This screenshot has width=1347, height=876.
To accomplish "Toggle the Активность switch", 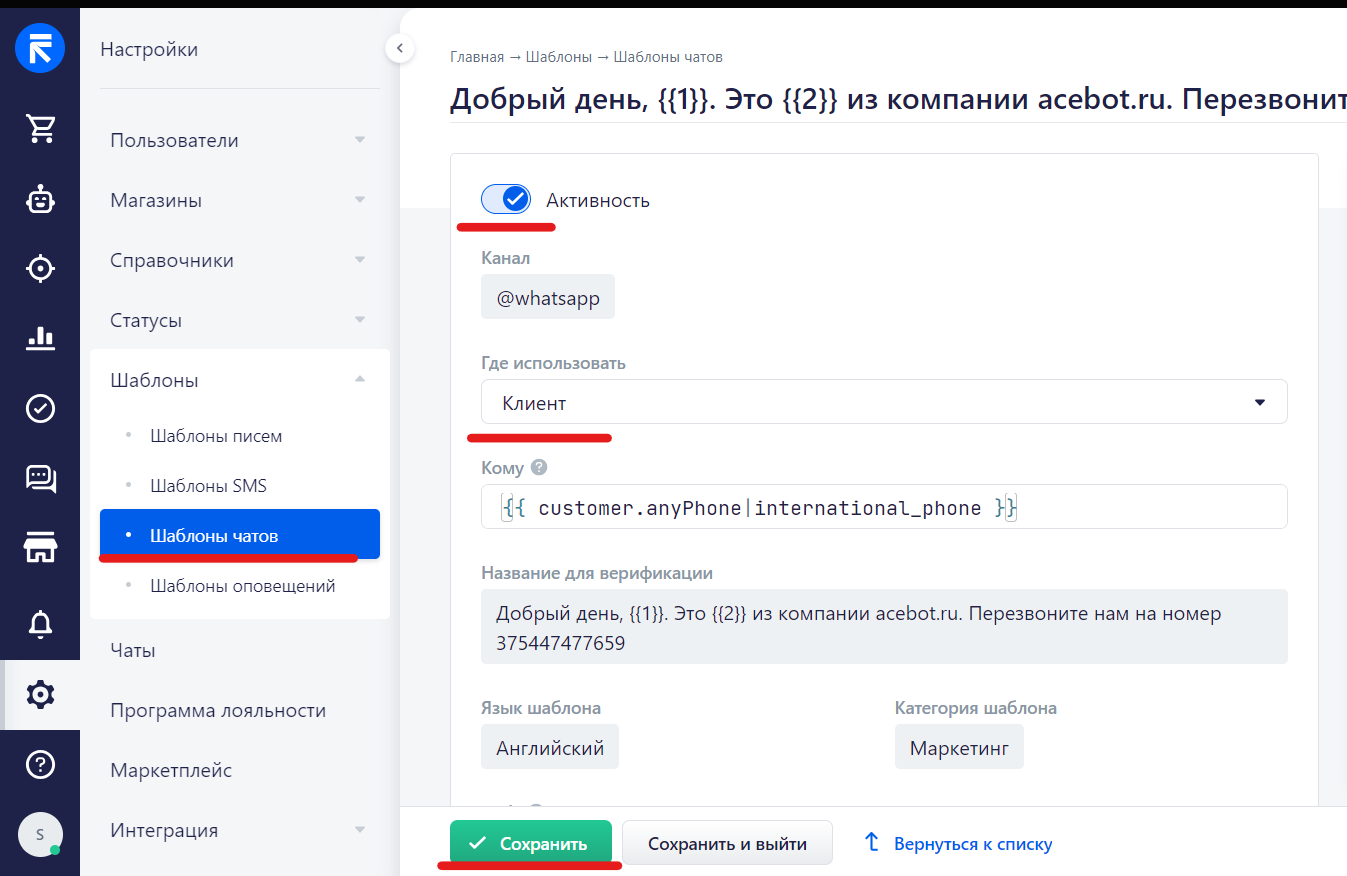I will point(506,199).
